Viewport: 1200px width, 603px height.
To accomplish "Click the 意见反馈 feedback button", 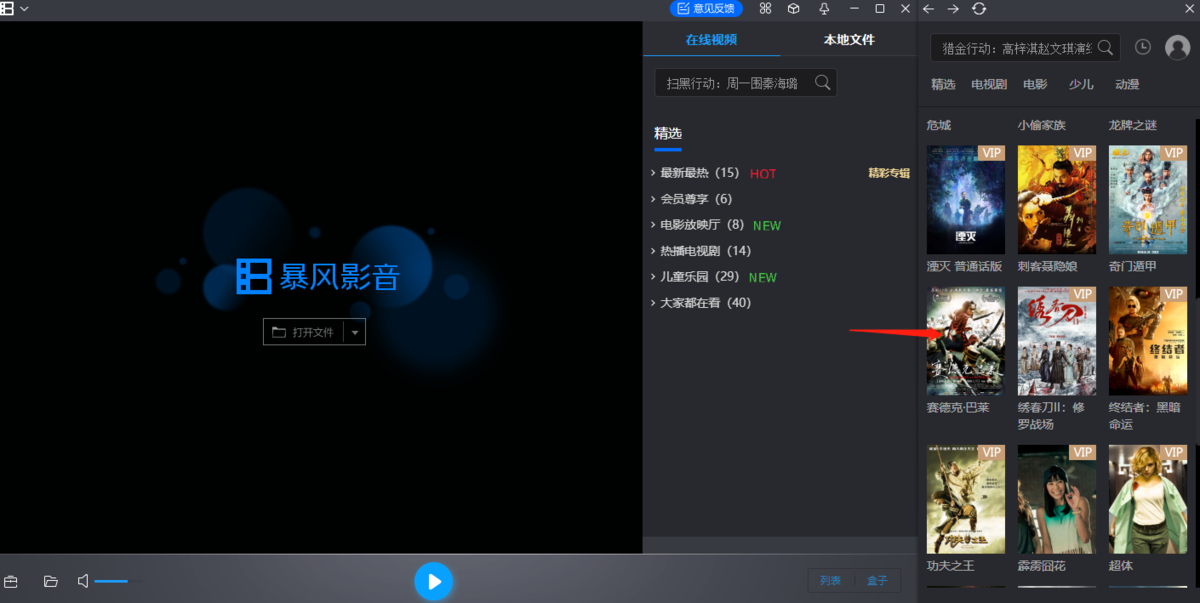I will (x=706, y=8).
